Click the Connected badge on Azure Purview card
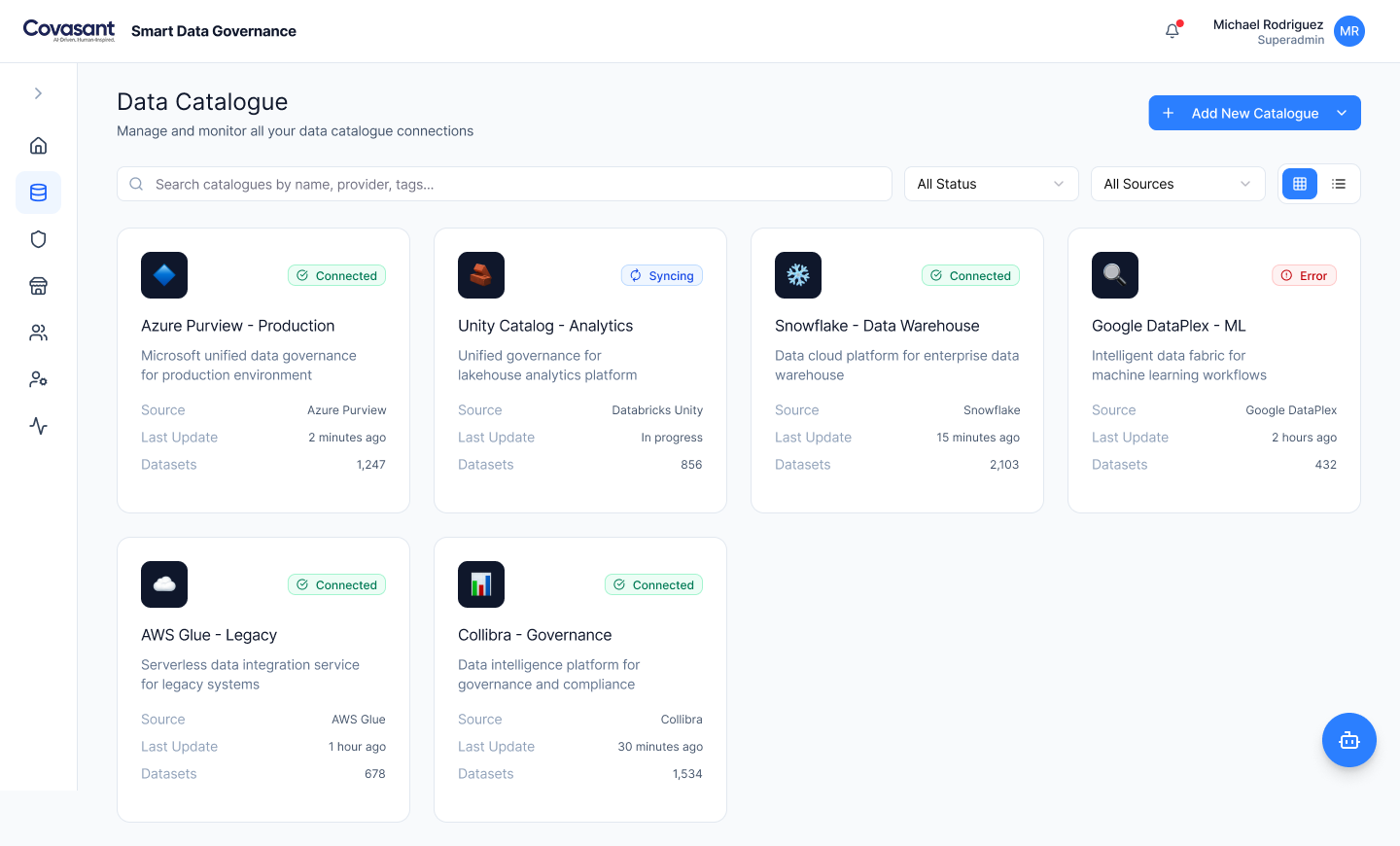The width and height of the screenshot is (1400, 846). [x=336, y=275]
